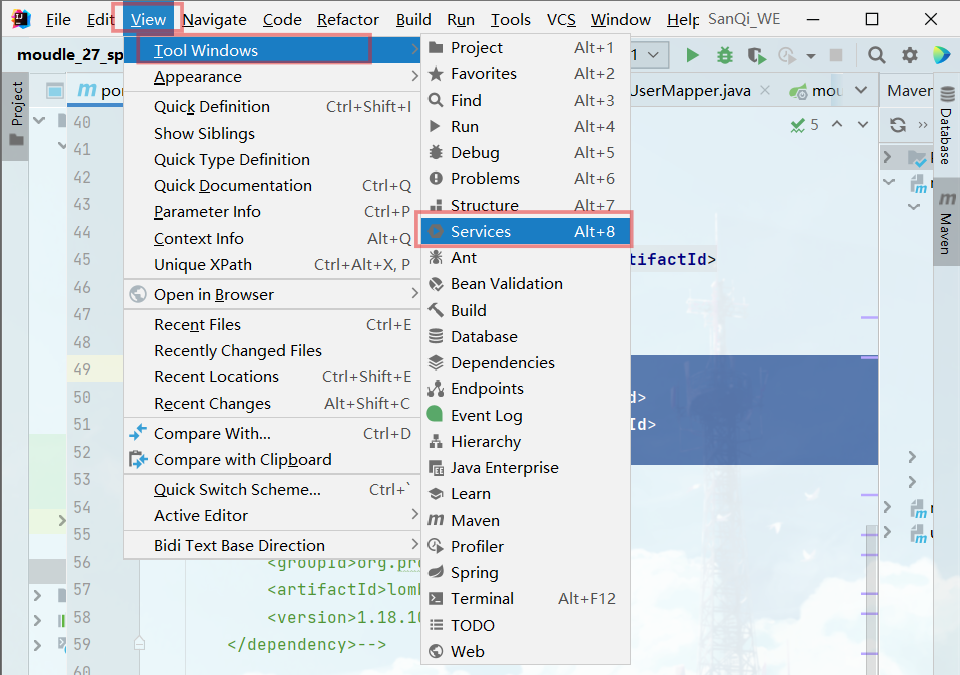
Task: Open Terminal from Tool Windows submenu
Action: pyautogui.click(x=525, y=598)
